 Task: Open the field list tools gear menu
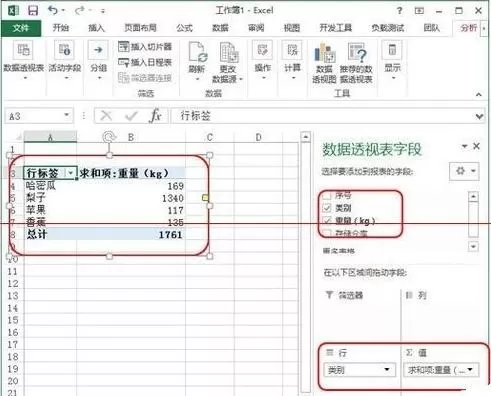(464, 171)
